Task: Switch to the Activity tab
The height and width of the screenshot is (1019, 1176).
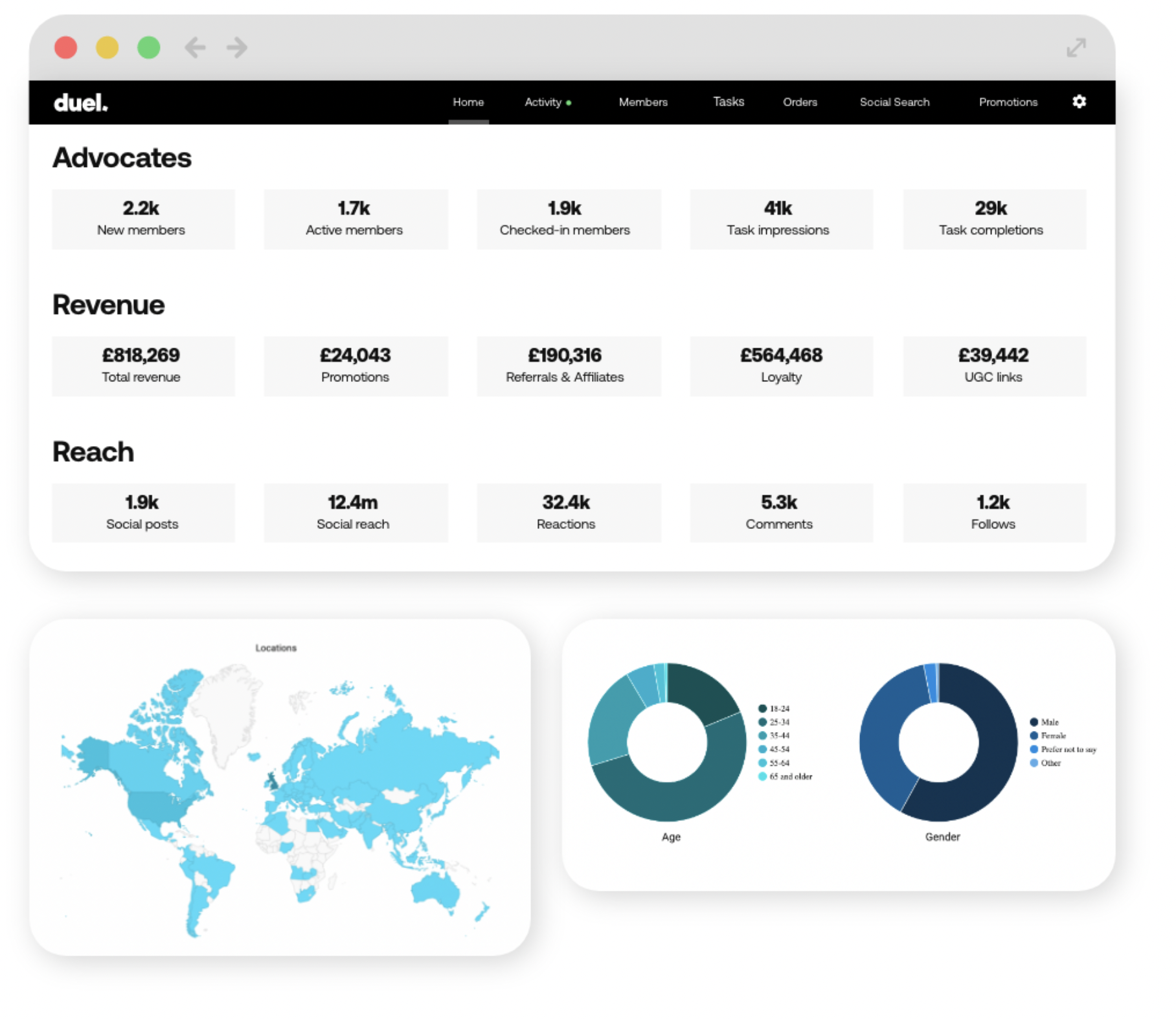Action: point(543,102)
